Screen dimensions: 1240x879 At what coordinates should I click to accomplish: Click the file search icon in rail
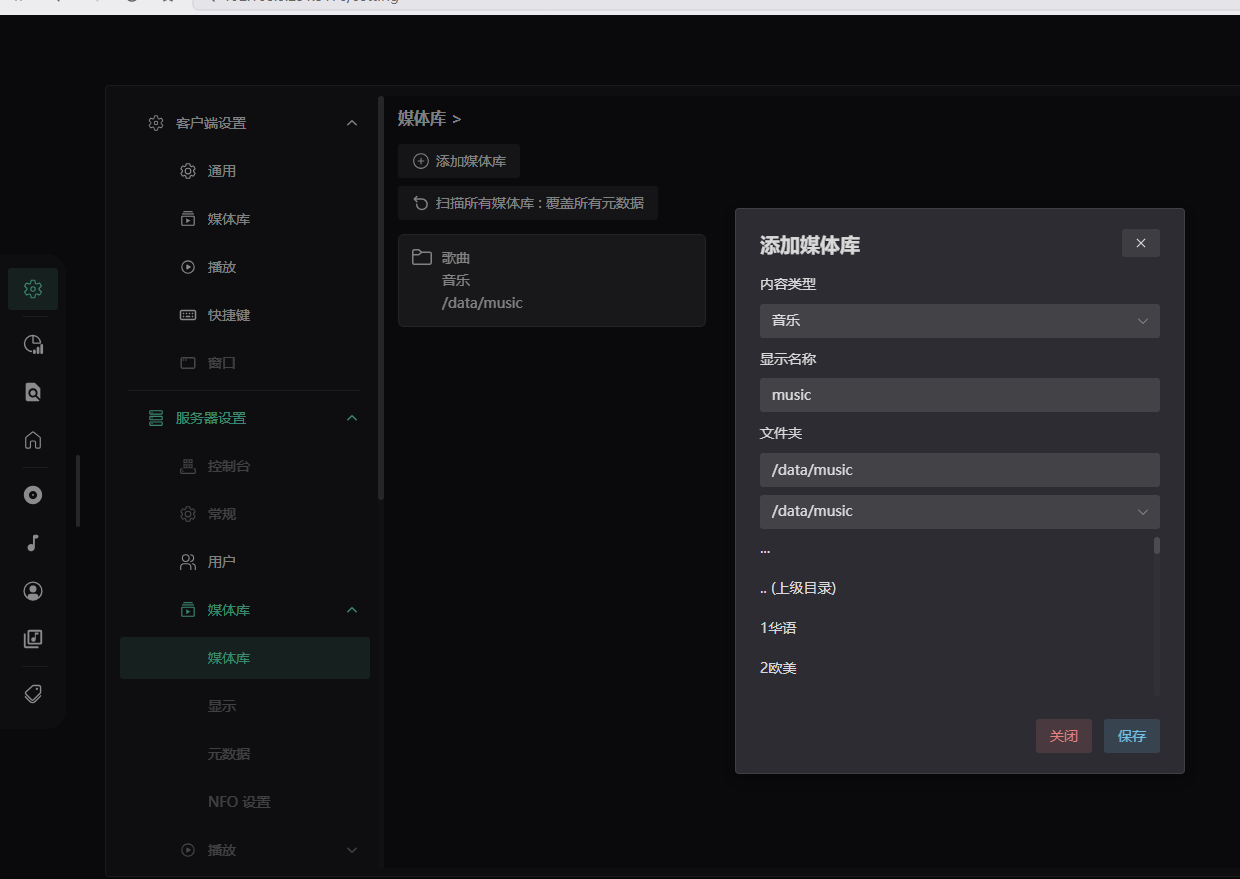pos(33,392)
